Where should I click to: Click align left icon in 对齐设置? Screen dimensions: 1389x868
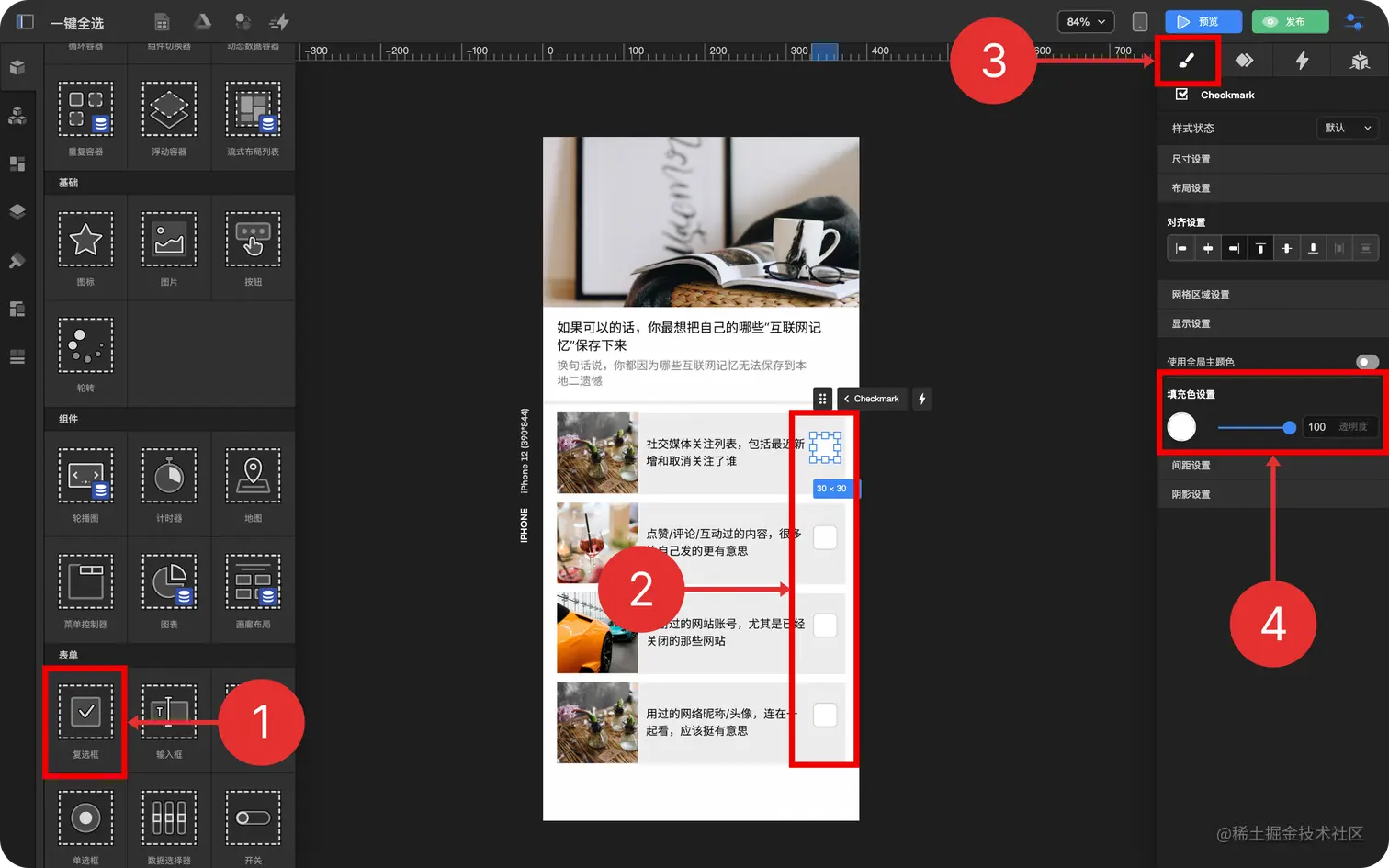[x=1181, y=249]
